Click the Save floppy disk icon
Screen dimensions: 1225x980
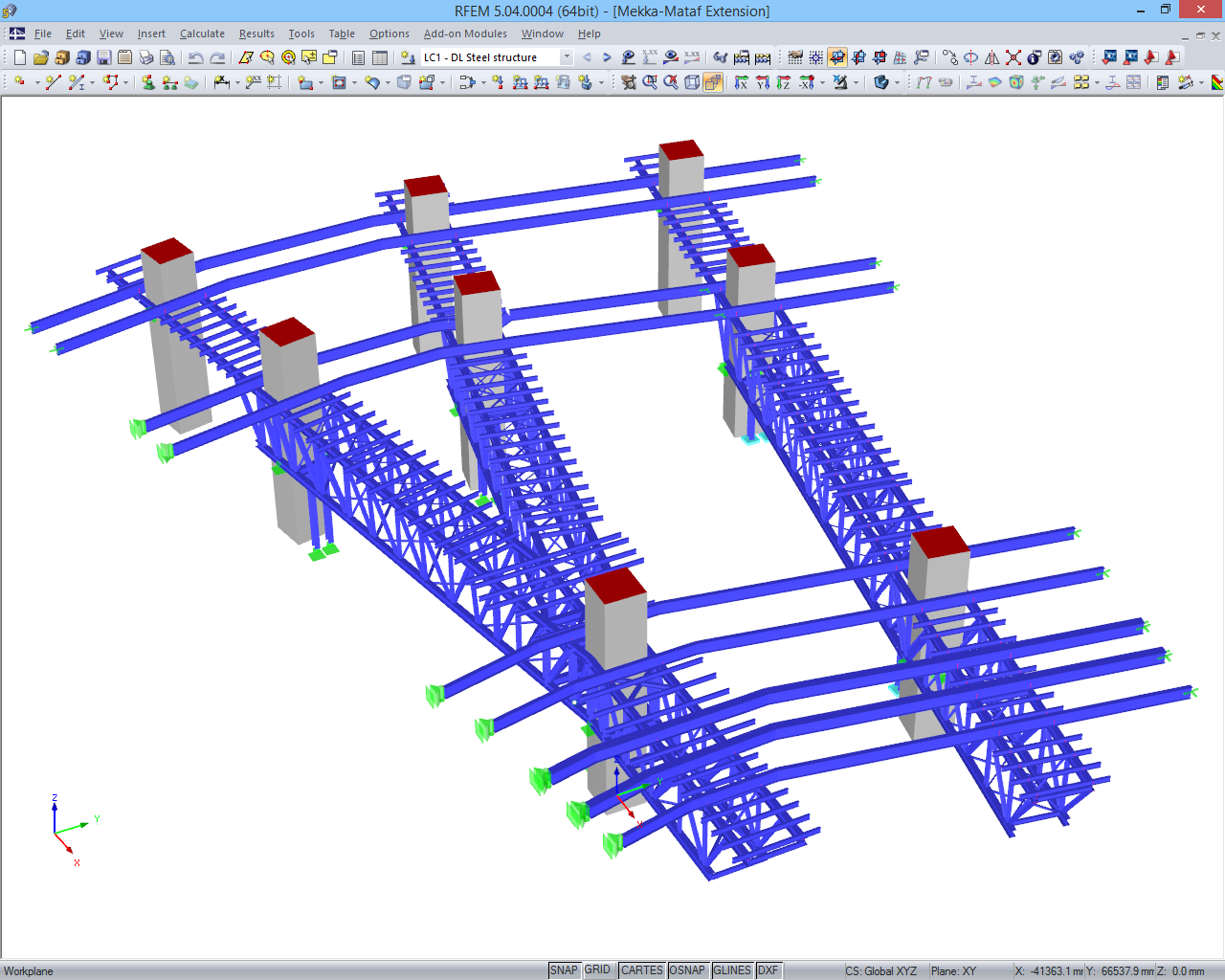point(104,57)
